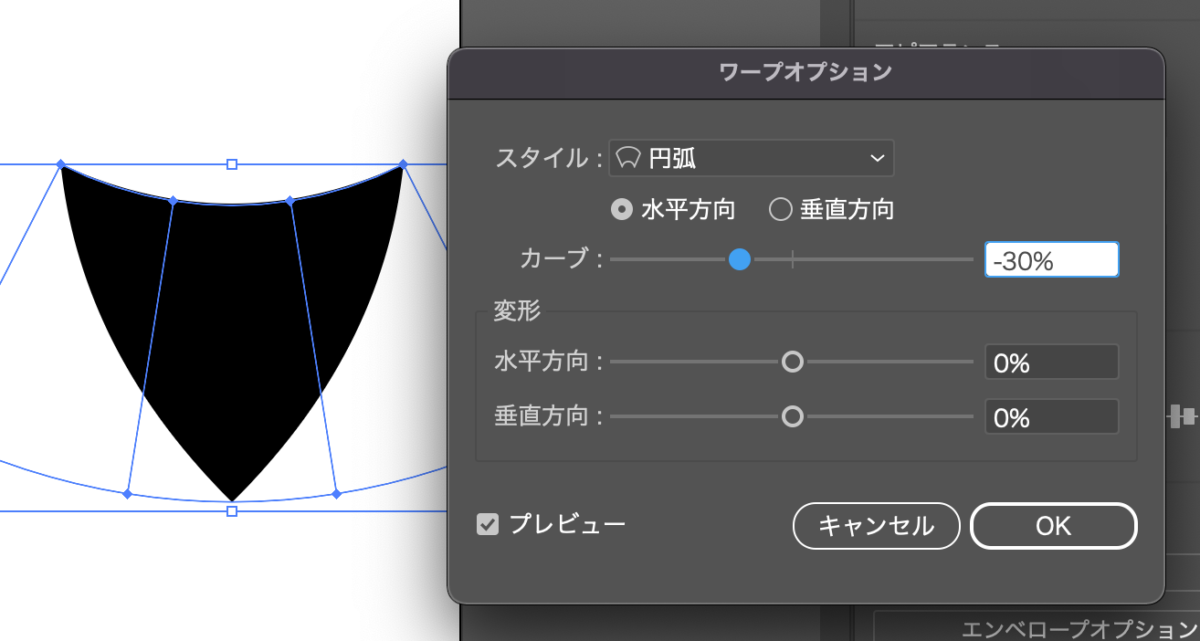Click the ワープオプション dialog title bar
Screen dimensions: 1200x641
[804, 71]
